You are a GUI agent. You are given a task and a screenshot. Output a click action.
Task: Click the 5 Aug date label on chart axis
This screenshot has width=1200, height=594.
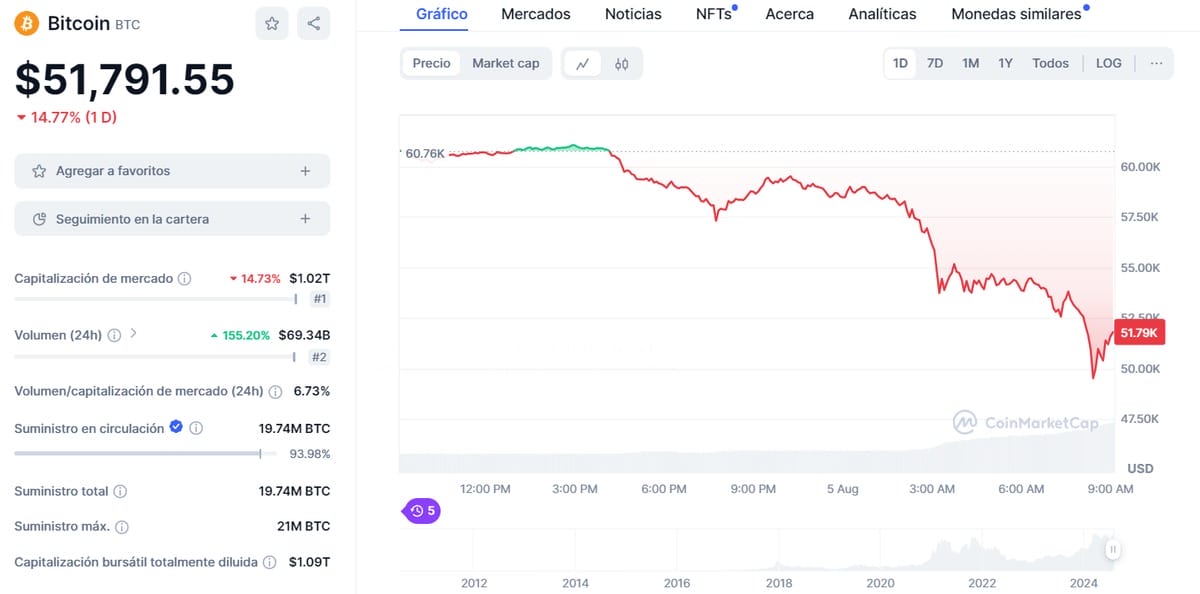[842, 489]
